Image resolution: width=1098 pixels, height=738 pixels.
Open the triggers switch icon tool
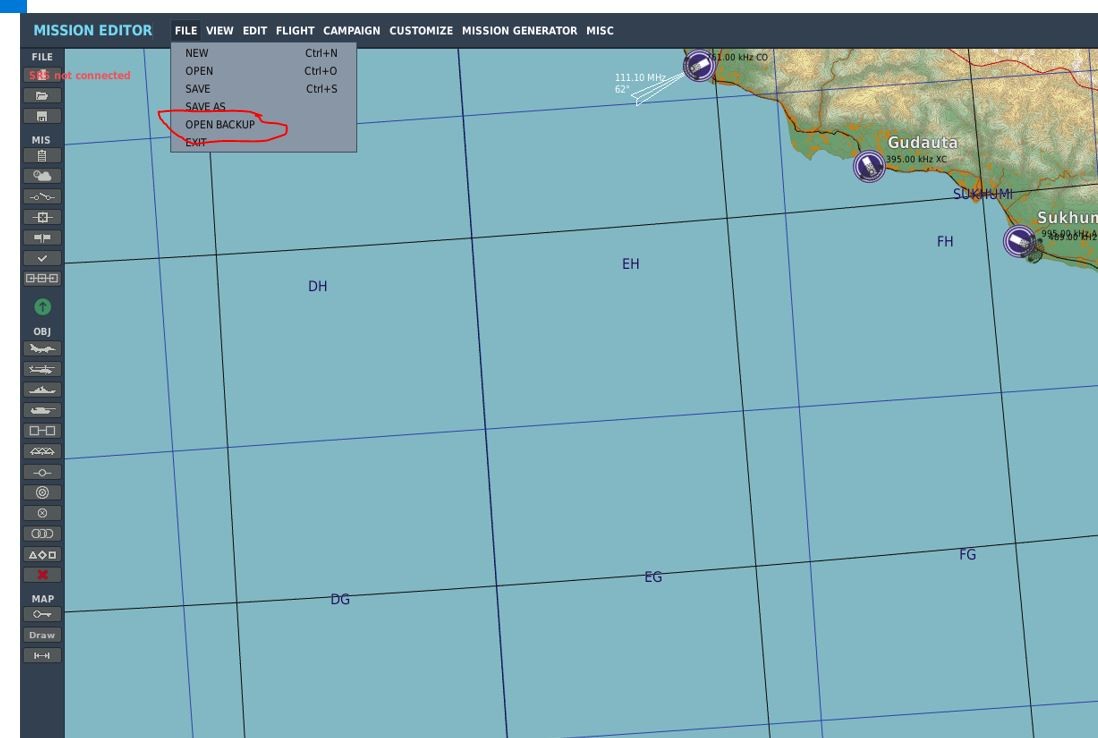click(x=42, y=197)
